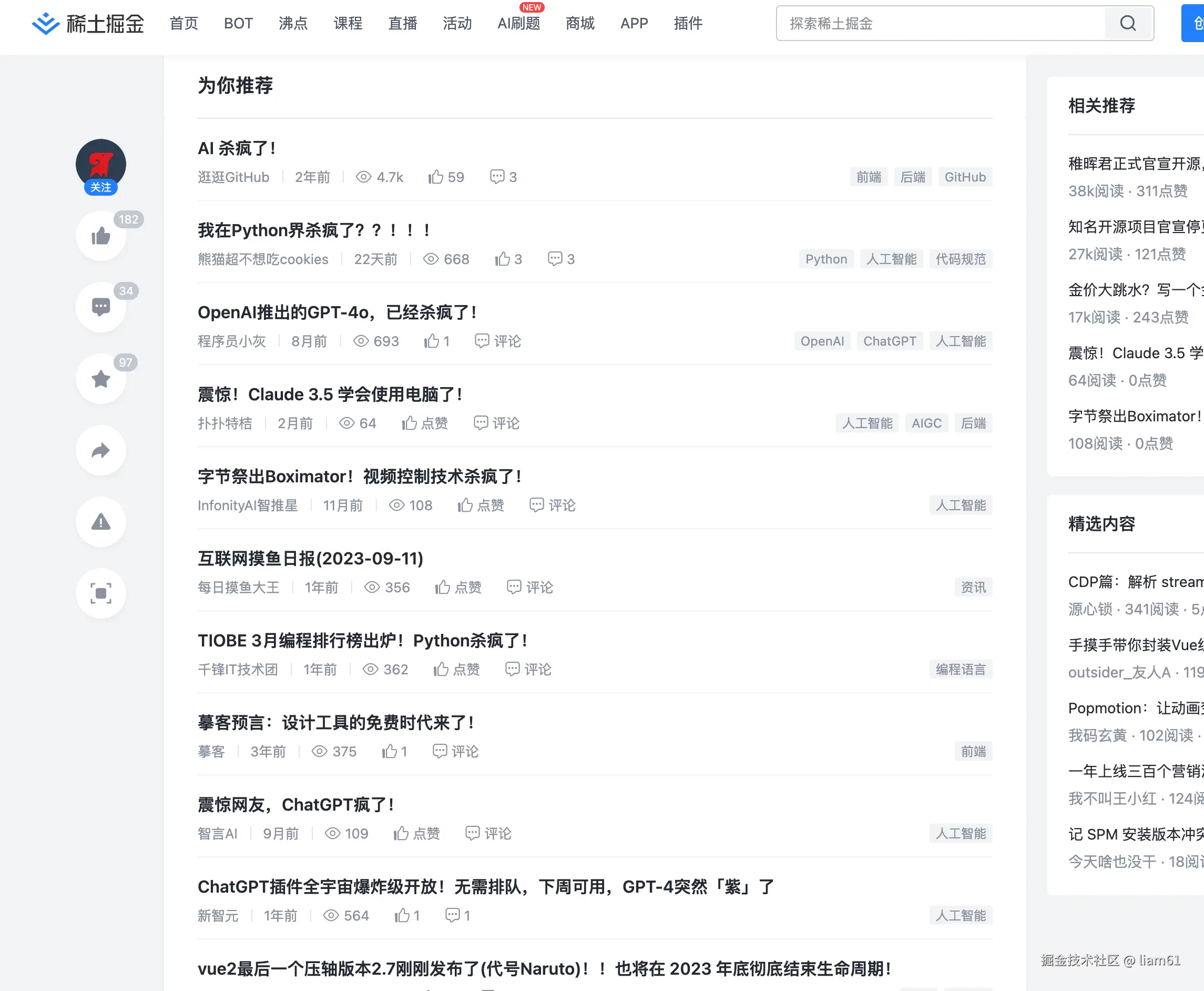Click the Python tag label
1204x991 pixels.
tap(825, 259)
